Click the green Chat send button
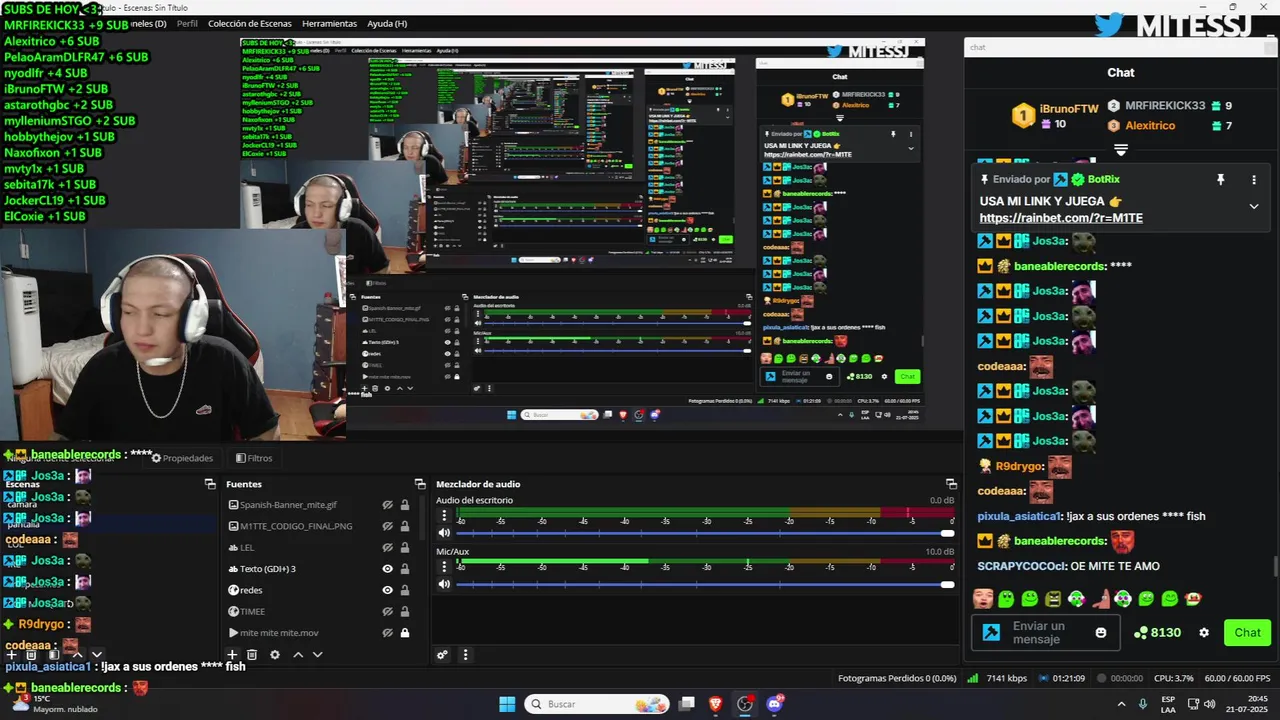The width and height of the screenshot is (1280, 720). tap(1247, 632)
